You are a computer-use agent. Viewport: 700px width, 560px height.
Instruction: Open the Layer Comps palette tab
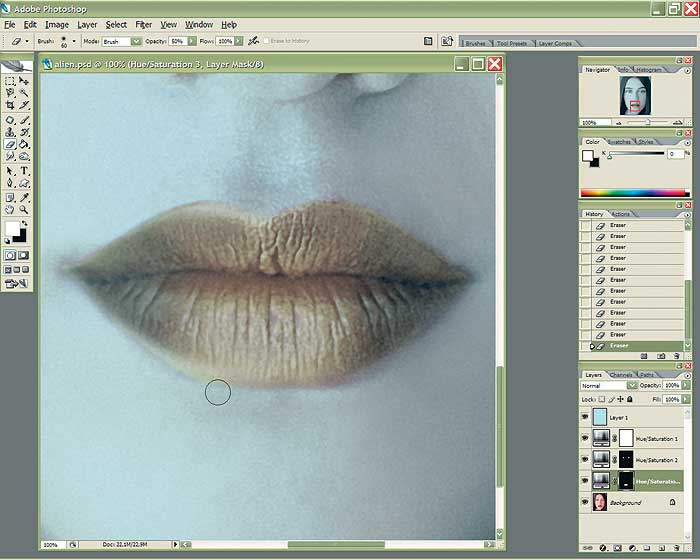(x=555, y=43)
